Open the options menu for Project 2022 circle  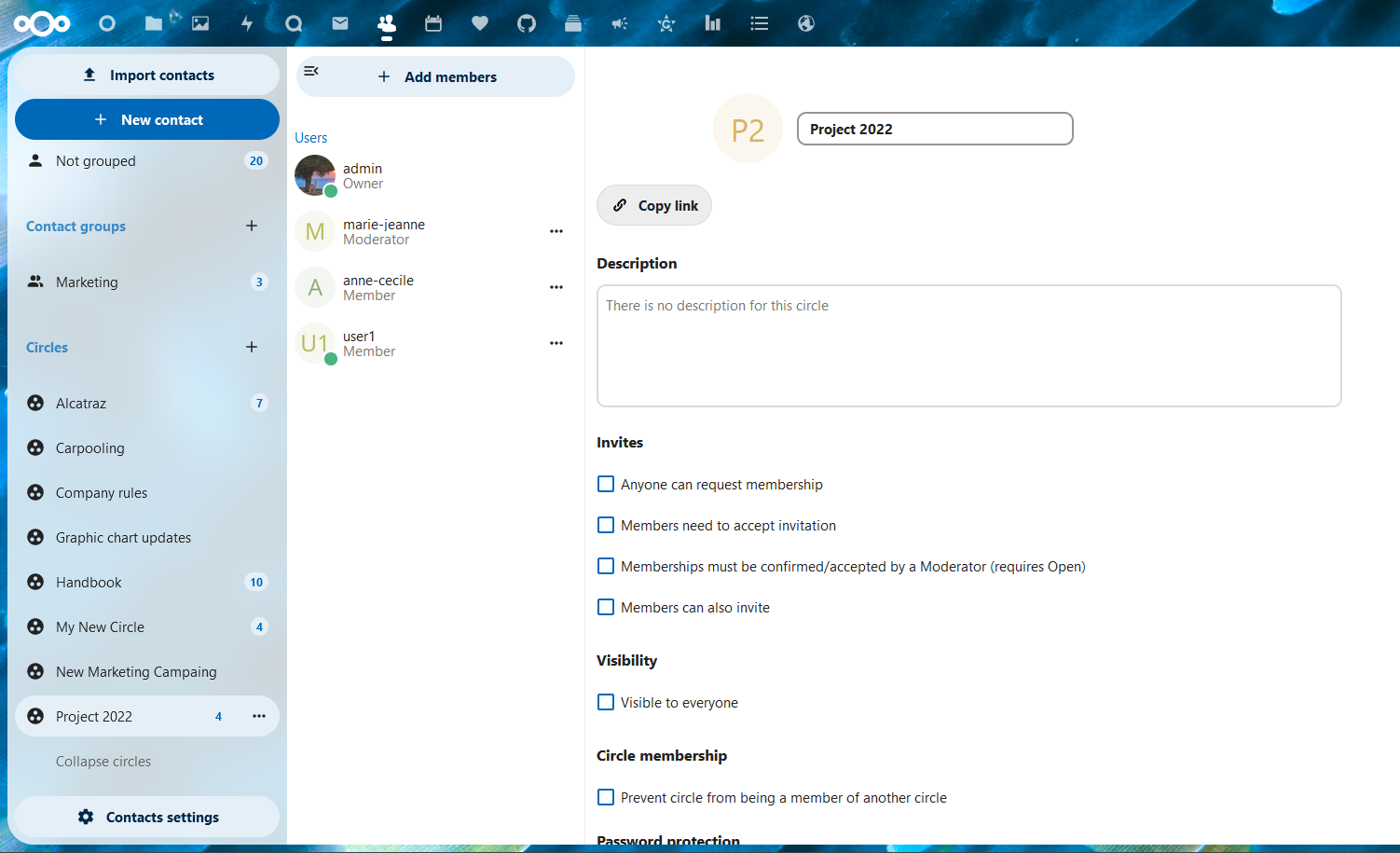(258, 716)
